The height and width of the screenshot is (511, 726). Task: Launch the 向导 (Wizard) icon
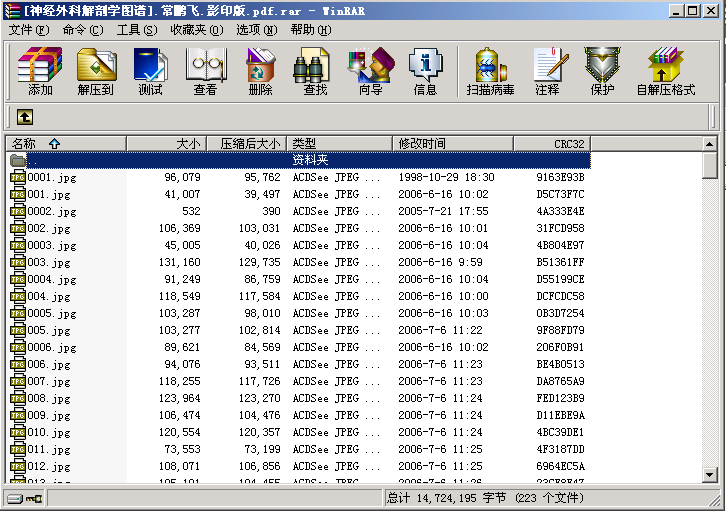370,71
